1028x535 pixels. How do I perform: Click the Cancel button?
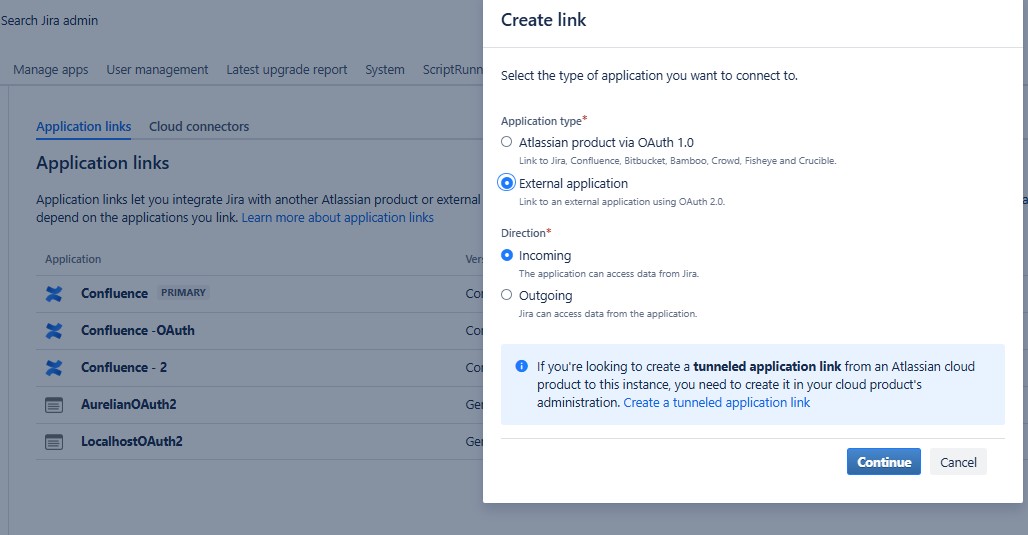[x=958, y=462]
